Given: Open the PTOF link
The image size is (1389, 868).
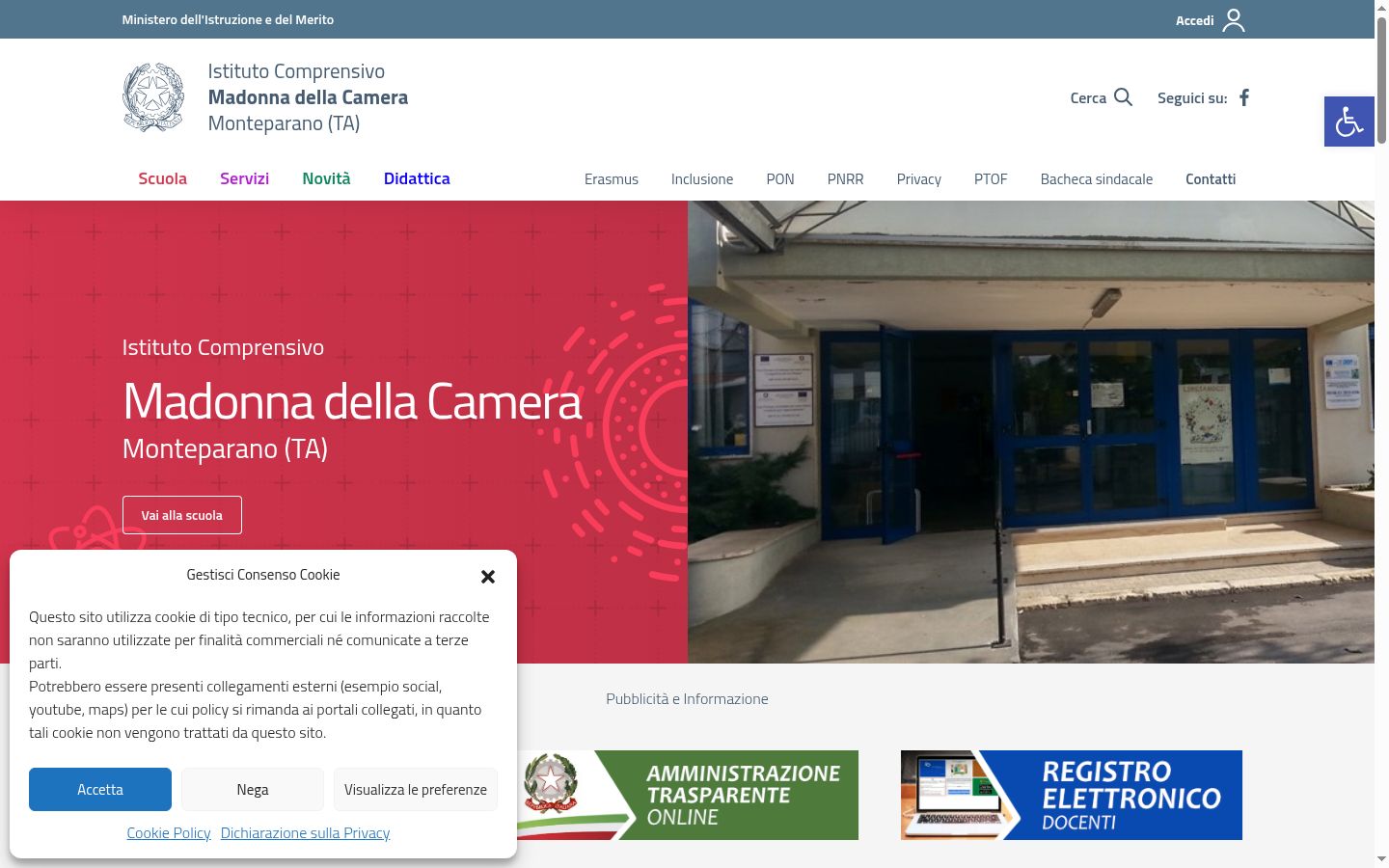Looking at the screenshot, I should tap(991, 179).
